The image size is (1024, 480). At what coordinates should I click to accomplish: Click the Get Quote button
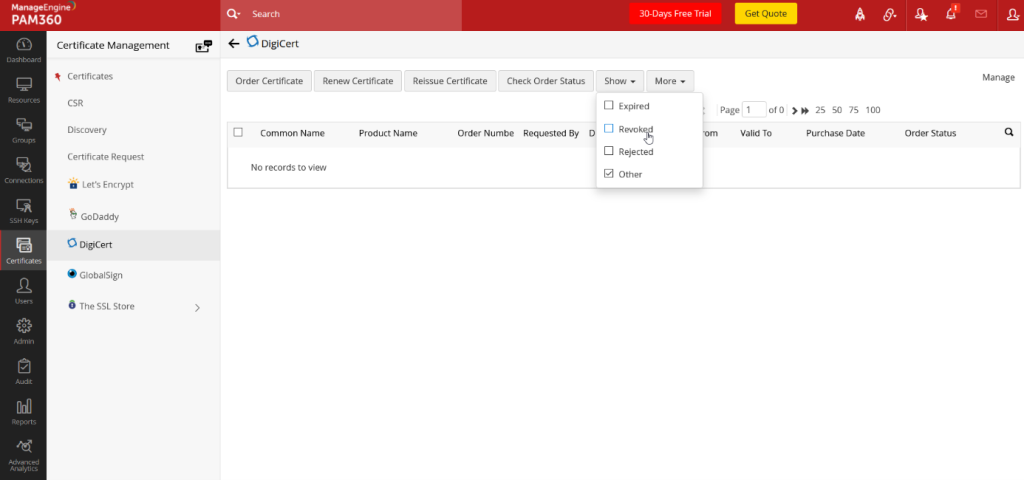765,14
